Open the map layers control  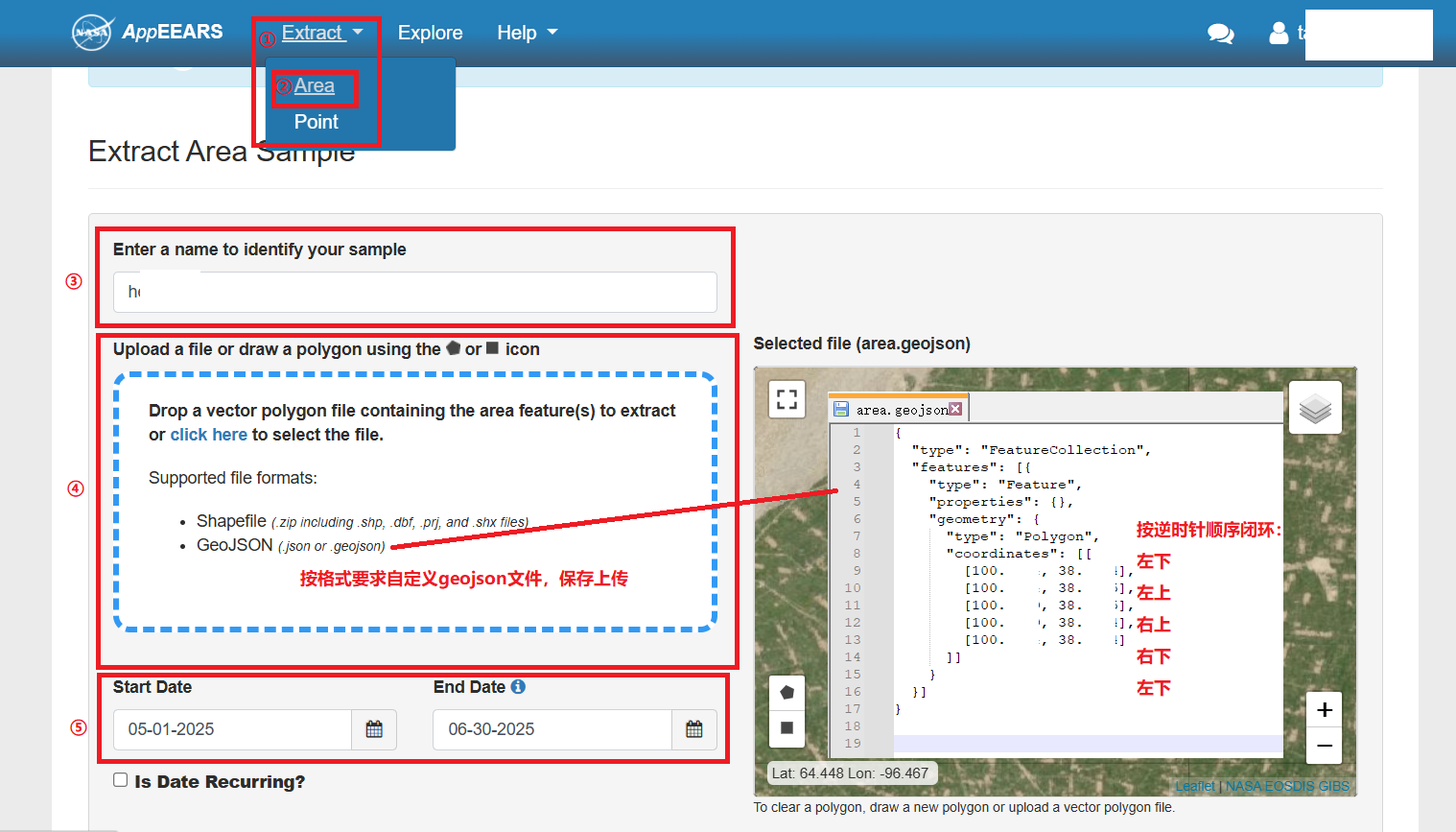pos(1315,408)
